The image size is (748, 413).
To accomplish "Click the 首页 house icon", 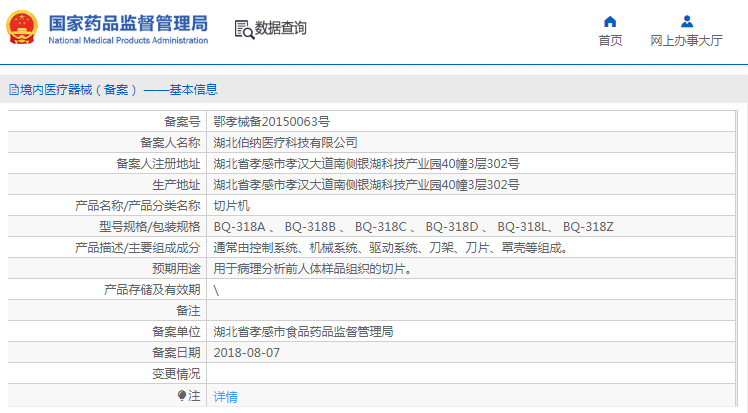I will (610, 21).
